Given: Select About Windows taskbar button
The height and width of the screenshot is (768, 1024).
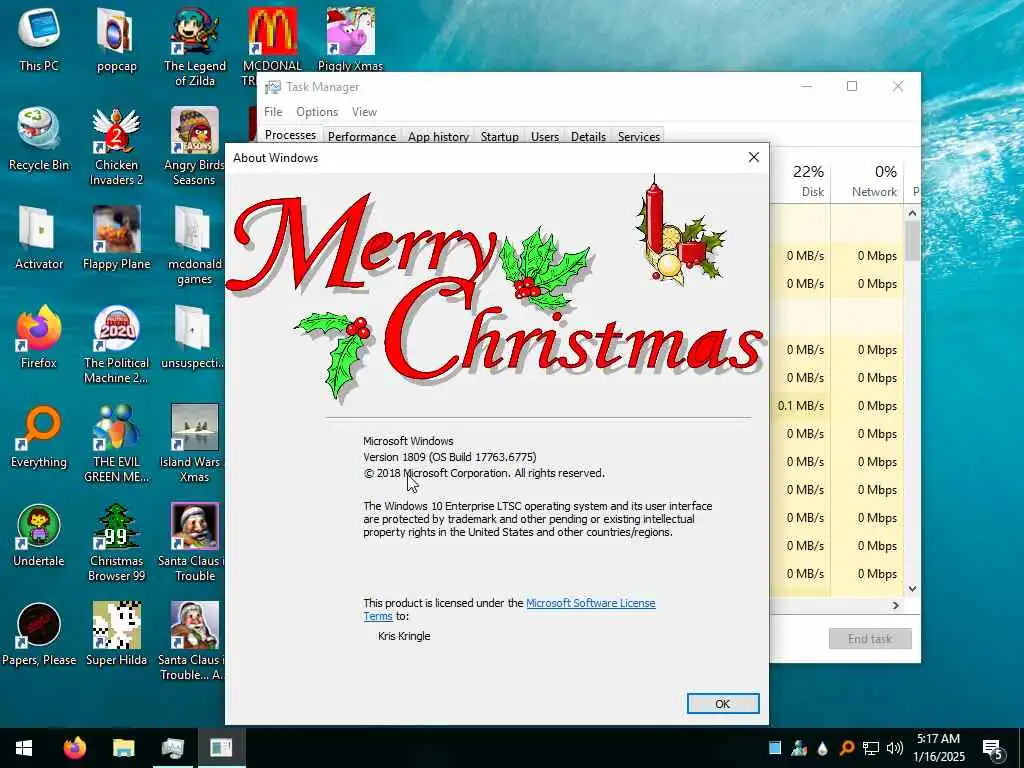Looking at the screenshot, I should coord(221,747).
